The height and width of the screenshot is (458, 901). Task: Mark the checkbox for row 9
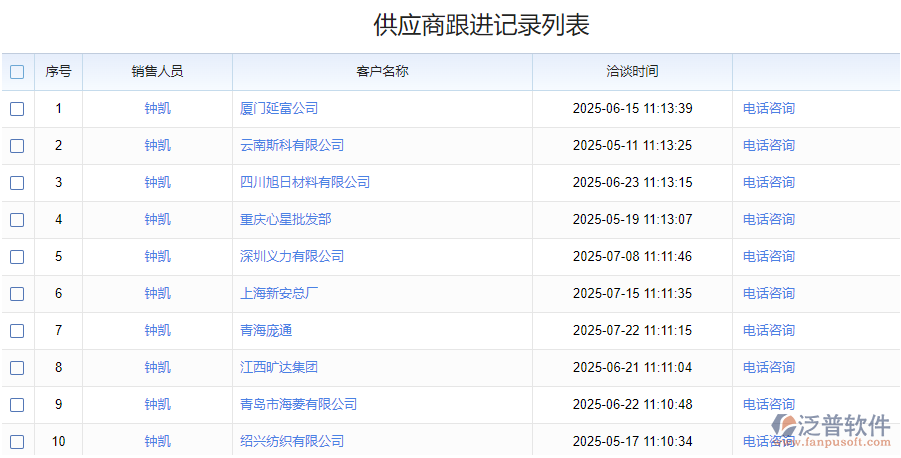point(17,405)
